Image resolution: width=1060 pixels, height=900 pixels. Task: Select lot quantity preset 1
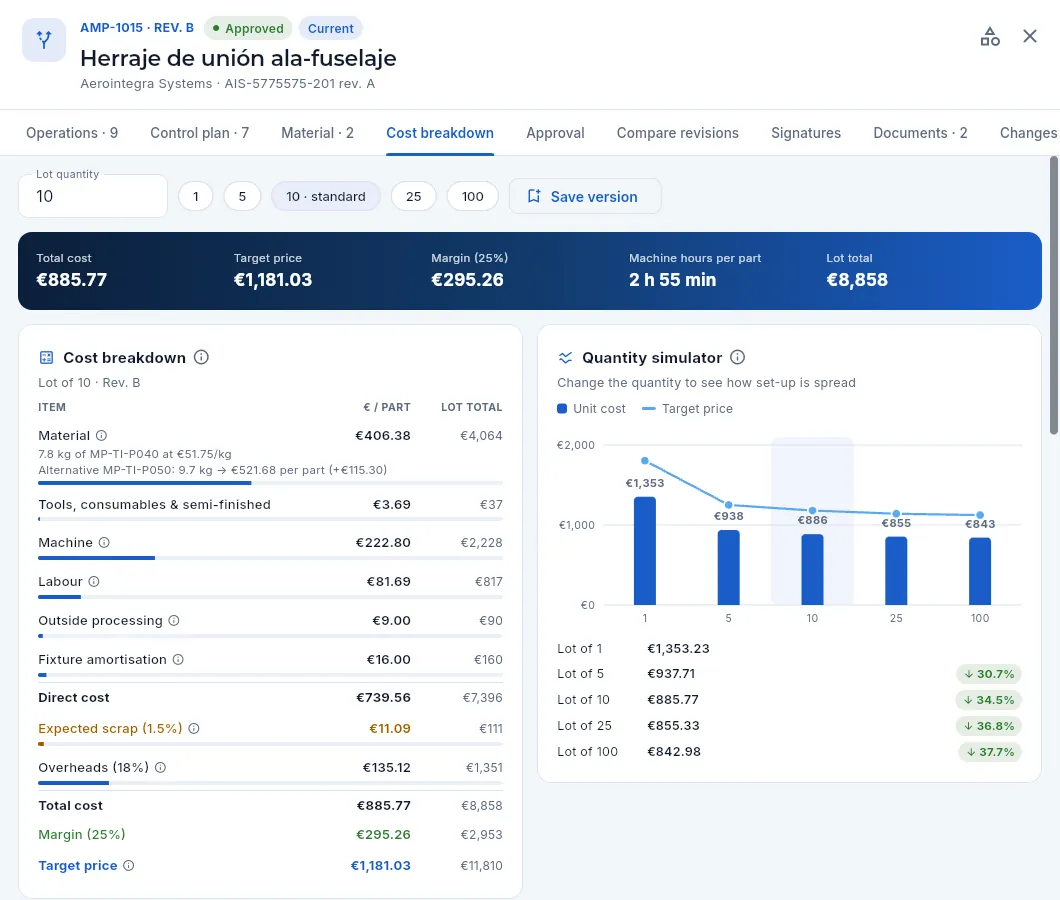(x=196, y=197)
